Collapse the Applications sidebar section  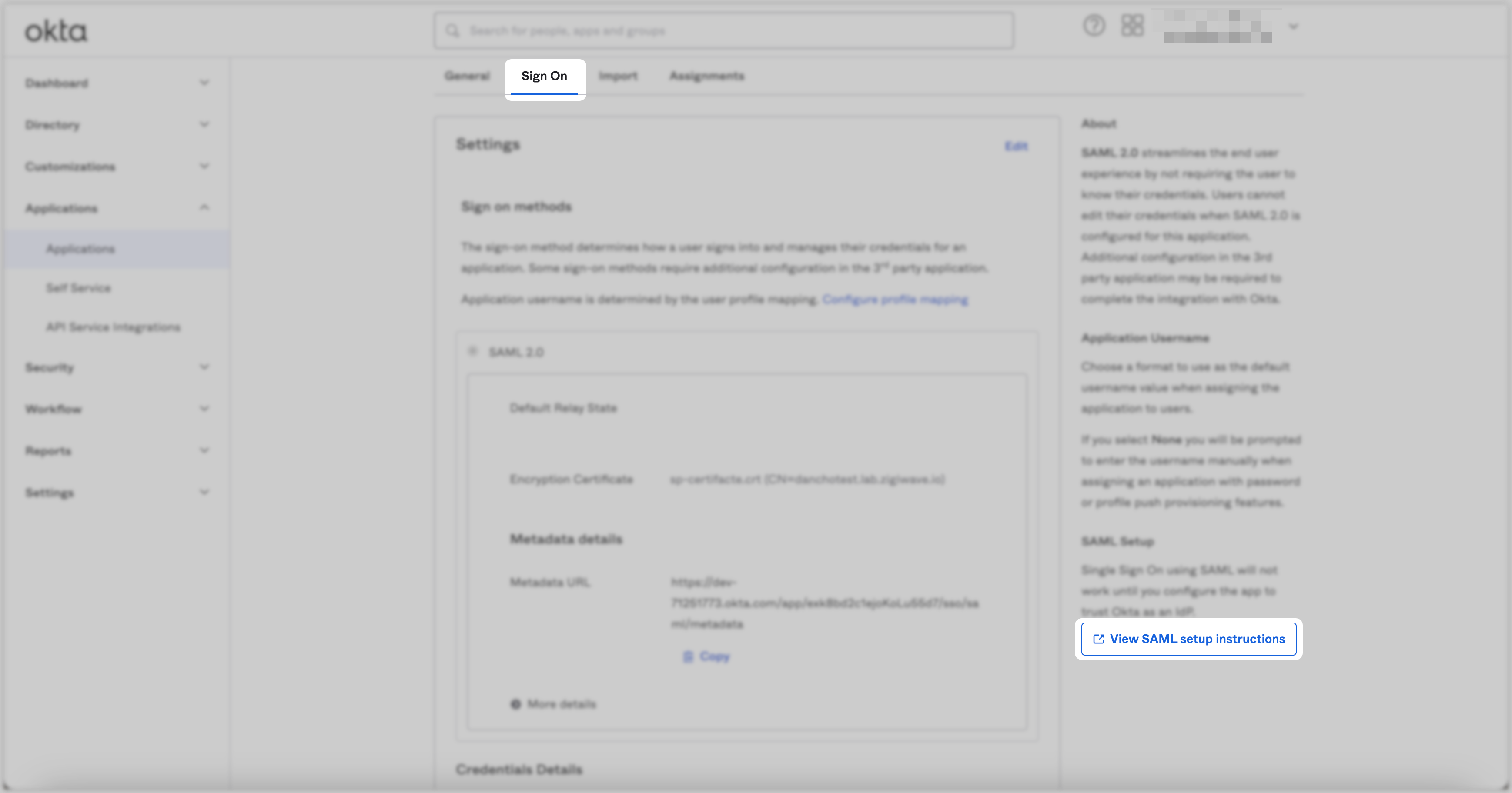click(x=204, y=208)
